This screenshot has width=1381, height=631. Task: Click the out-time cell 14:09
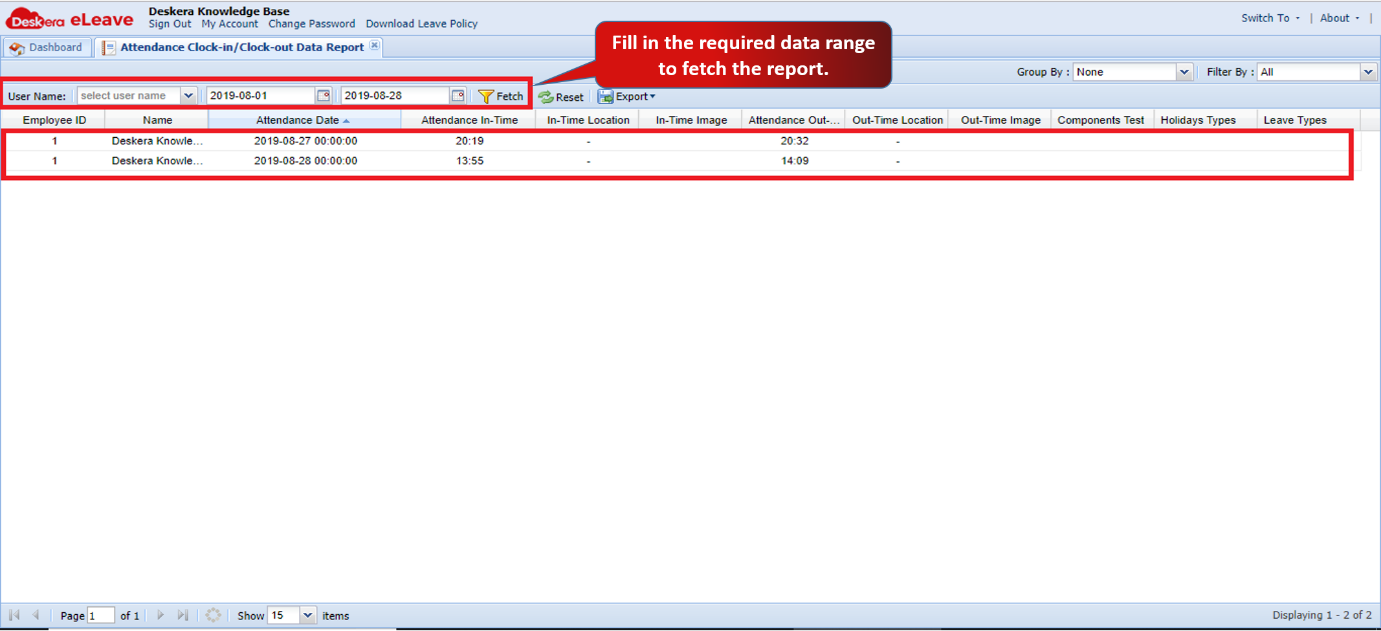tap(794, 161)
